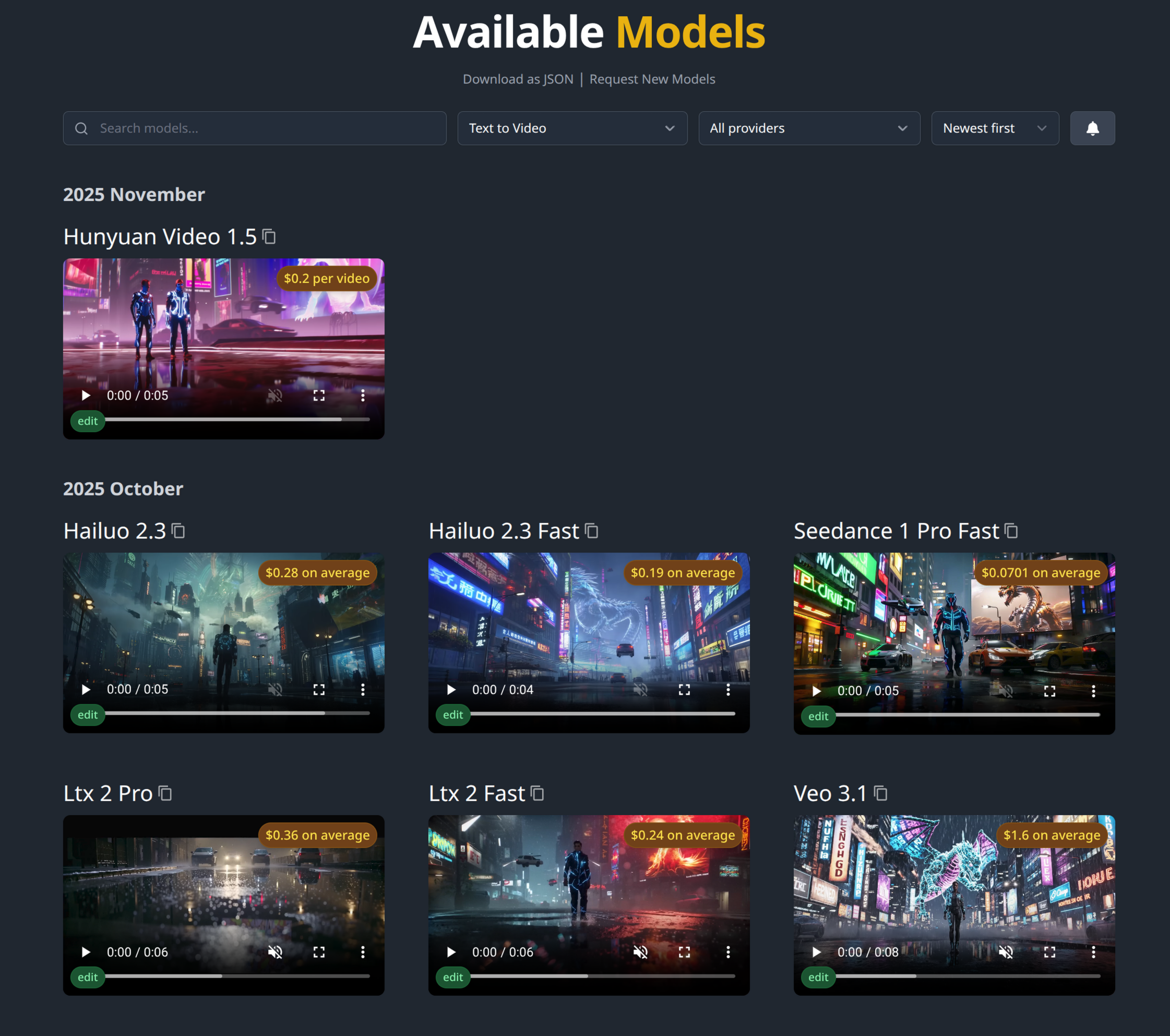Unmute the Hailuo 2.3 Fast video
Image resolution: width=1170 pixels, height=1036 pixels.
[640, 689]
